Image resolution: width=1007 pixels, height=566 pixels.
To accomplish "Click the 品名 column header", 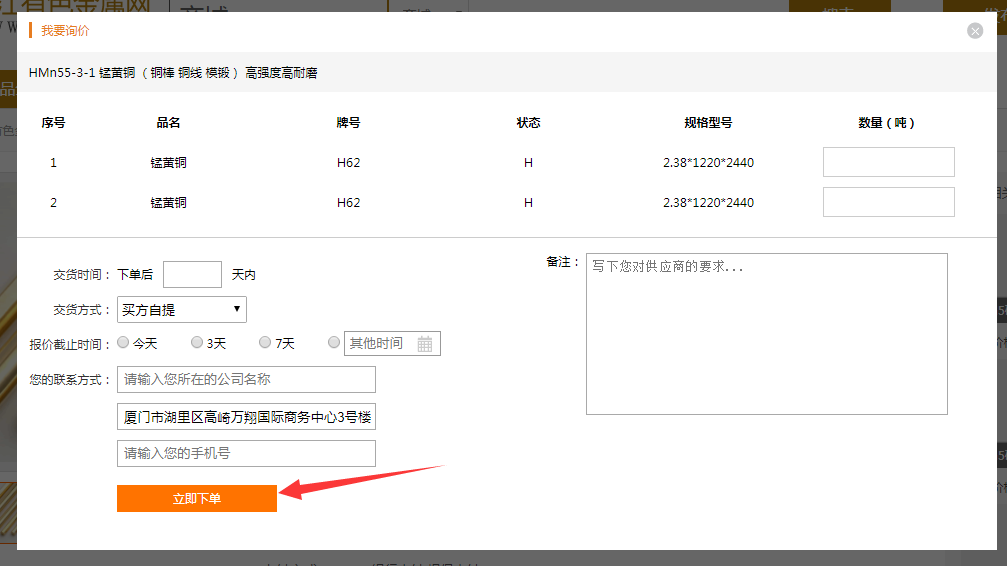I will click(168, 123).
